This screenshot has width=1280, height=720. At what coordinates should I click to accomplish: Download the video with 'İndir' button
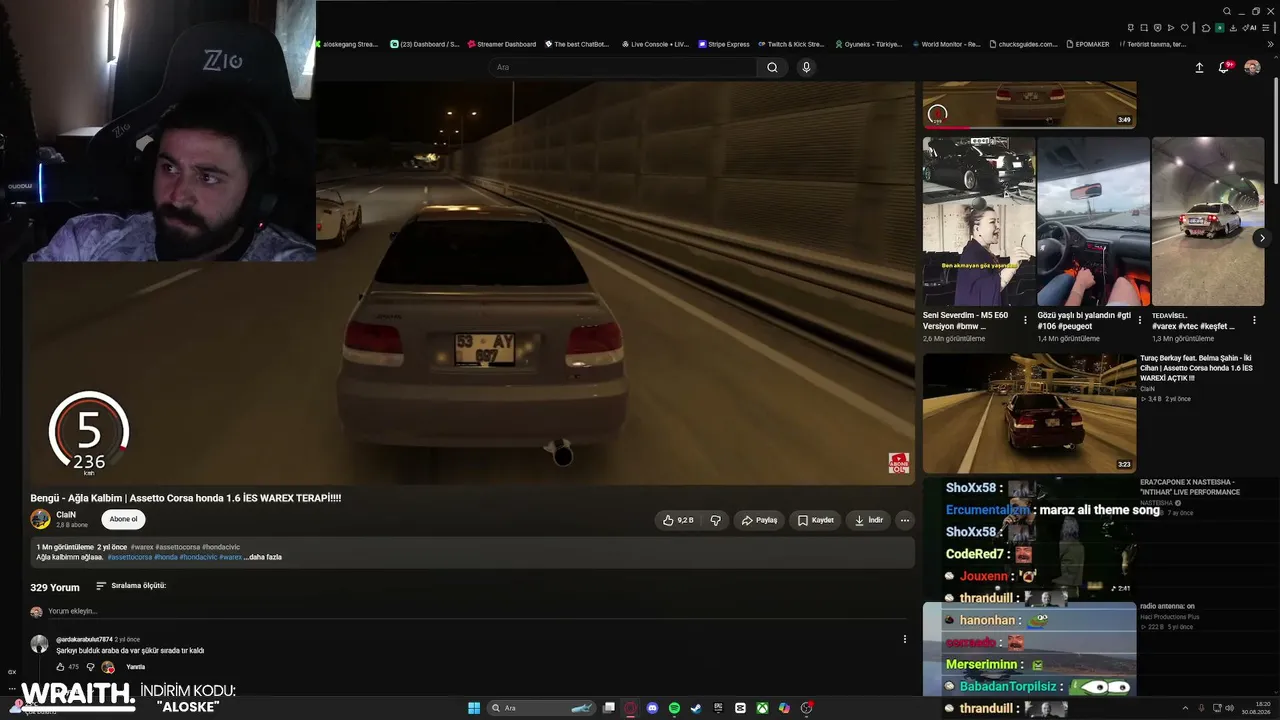(x=868, y=520)
